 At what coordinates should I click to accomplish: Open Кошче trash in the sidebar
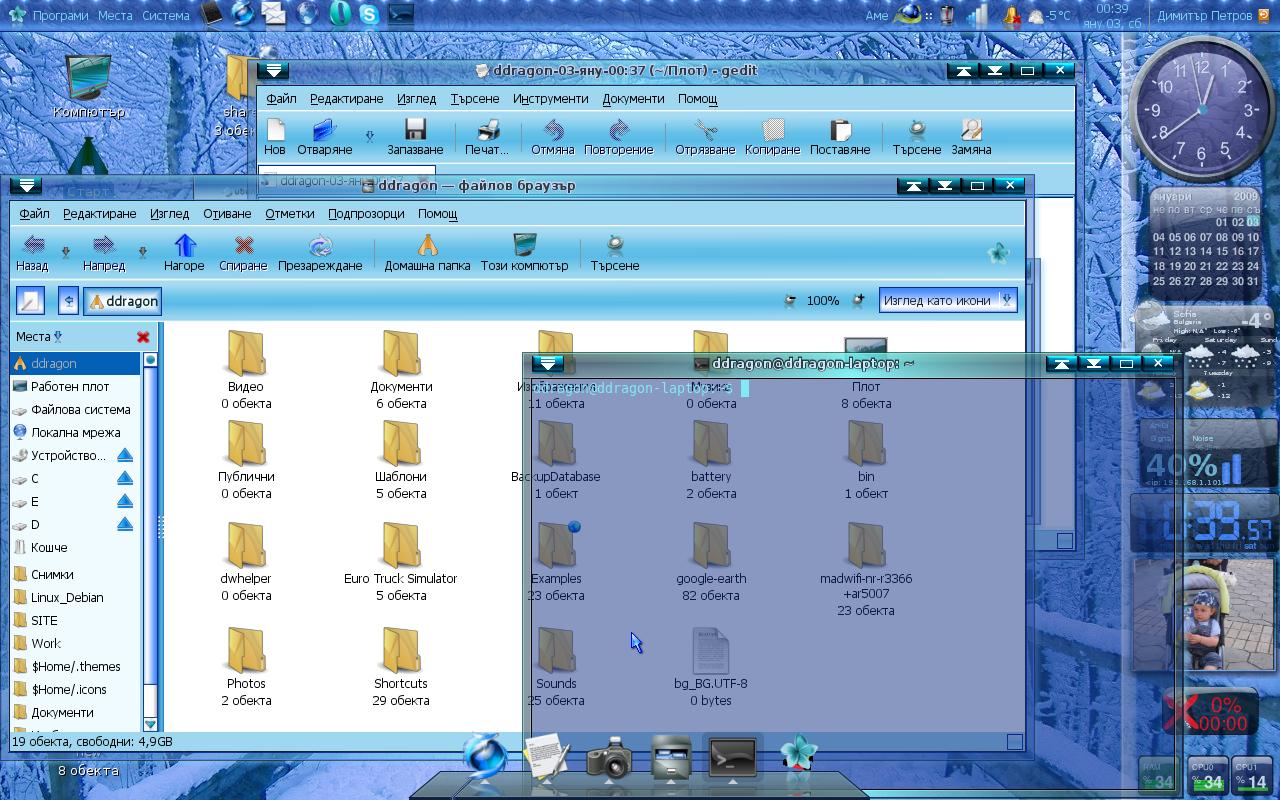49,547
